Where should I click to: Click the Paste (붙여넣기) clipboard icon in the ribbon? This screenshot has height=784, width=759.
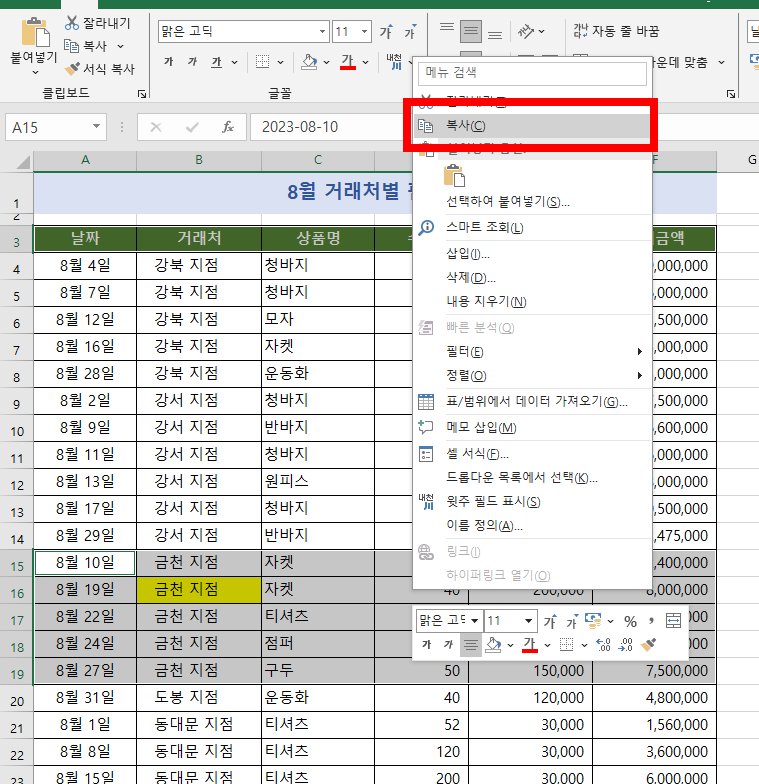click(x=35, y=33)
